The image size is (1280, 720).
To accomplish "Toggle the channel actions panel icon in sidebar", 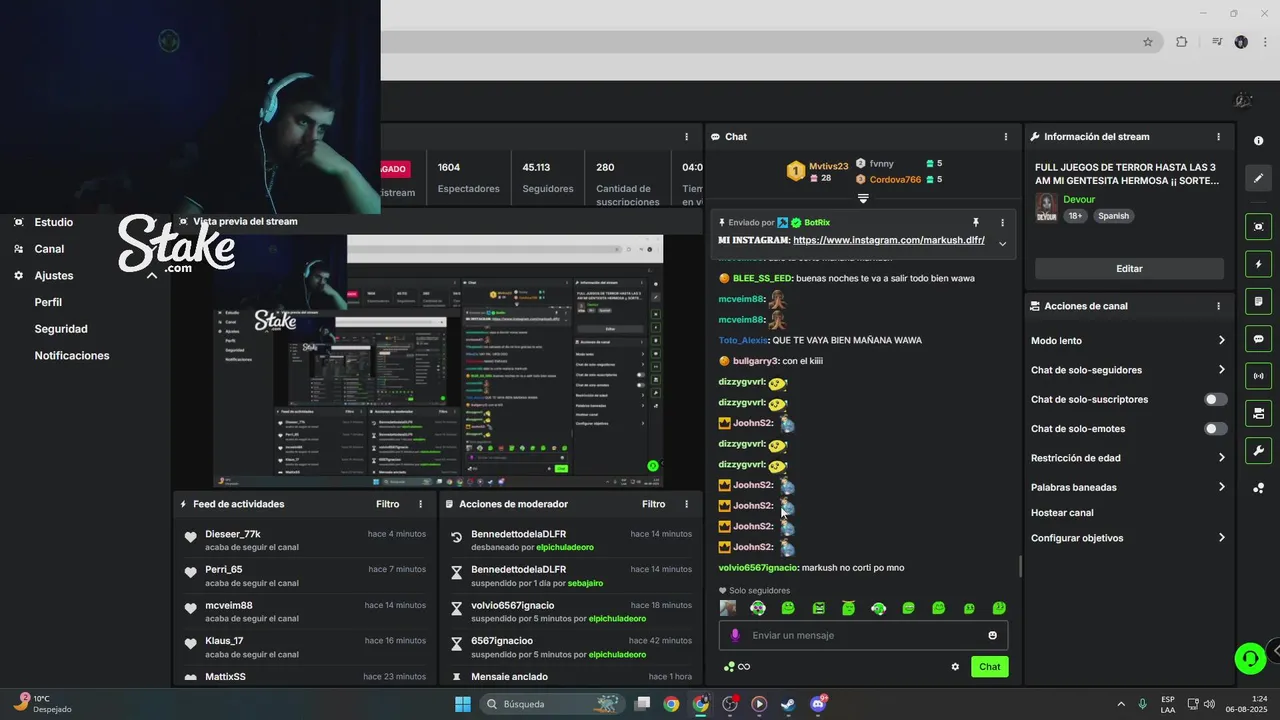I will pyautogui.click(x=1258, y=413).
